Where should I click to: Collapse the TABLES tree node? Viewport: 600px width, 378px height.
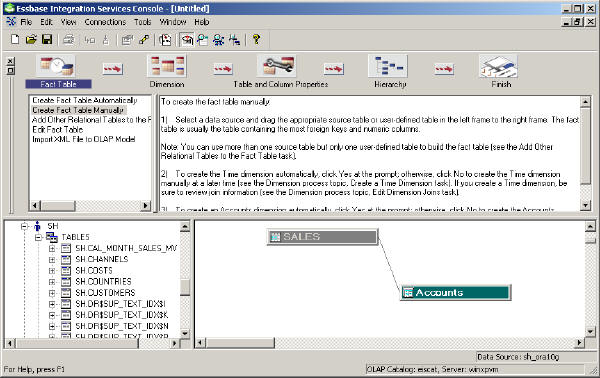point(38,237)
